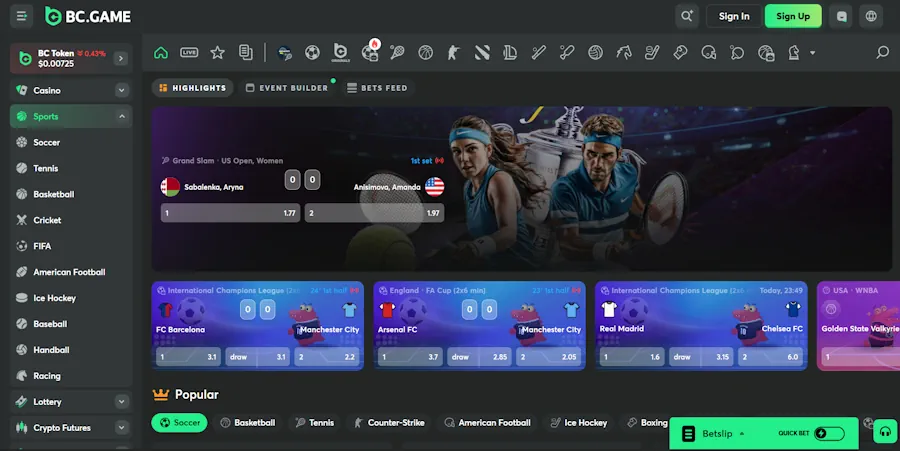
Task: Select the table tennis icon in the sports bar
Action: [x=737, y=53]
